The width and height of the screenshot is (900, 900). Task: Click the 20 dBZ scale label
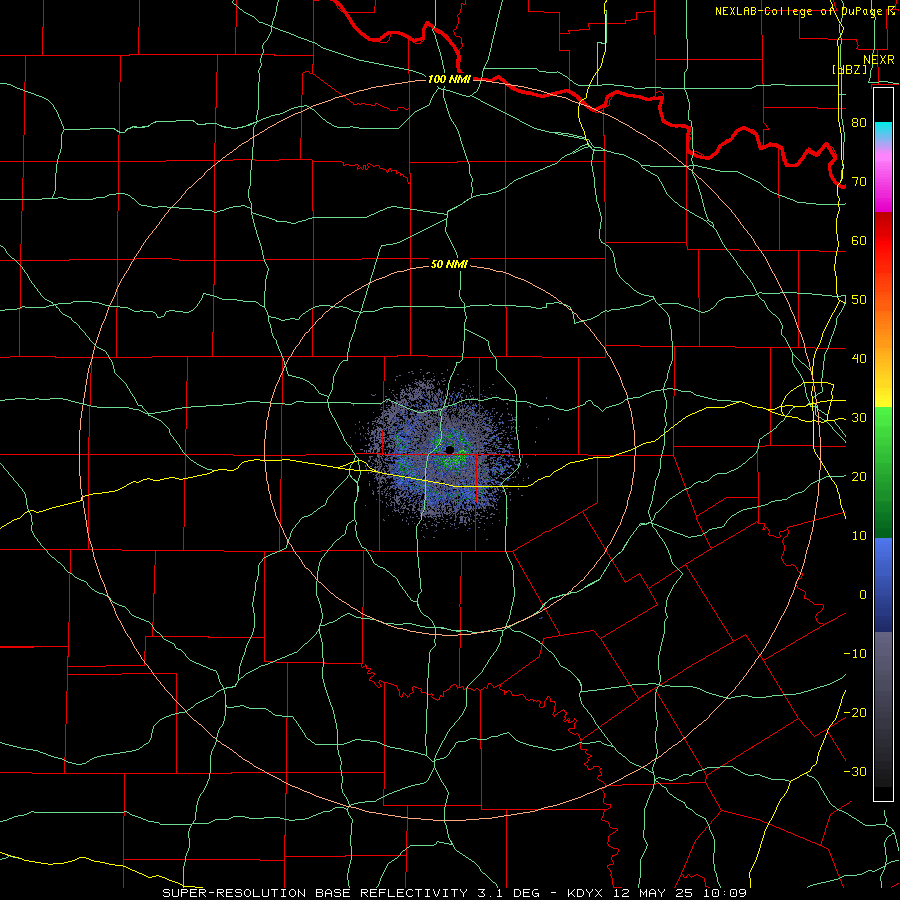click(859, 476)
